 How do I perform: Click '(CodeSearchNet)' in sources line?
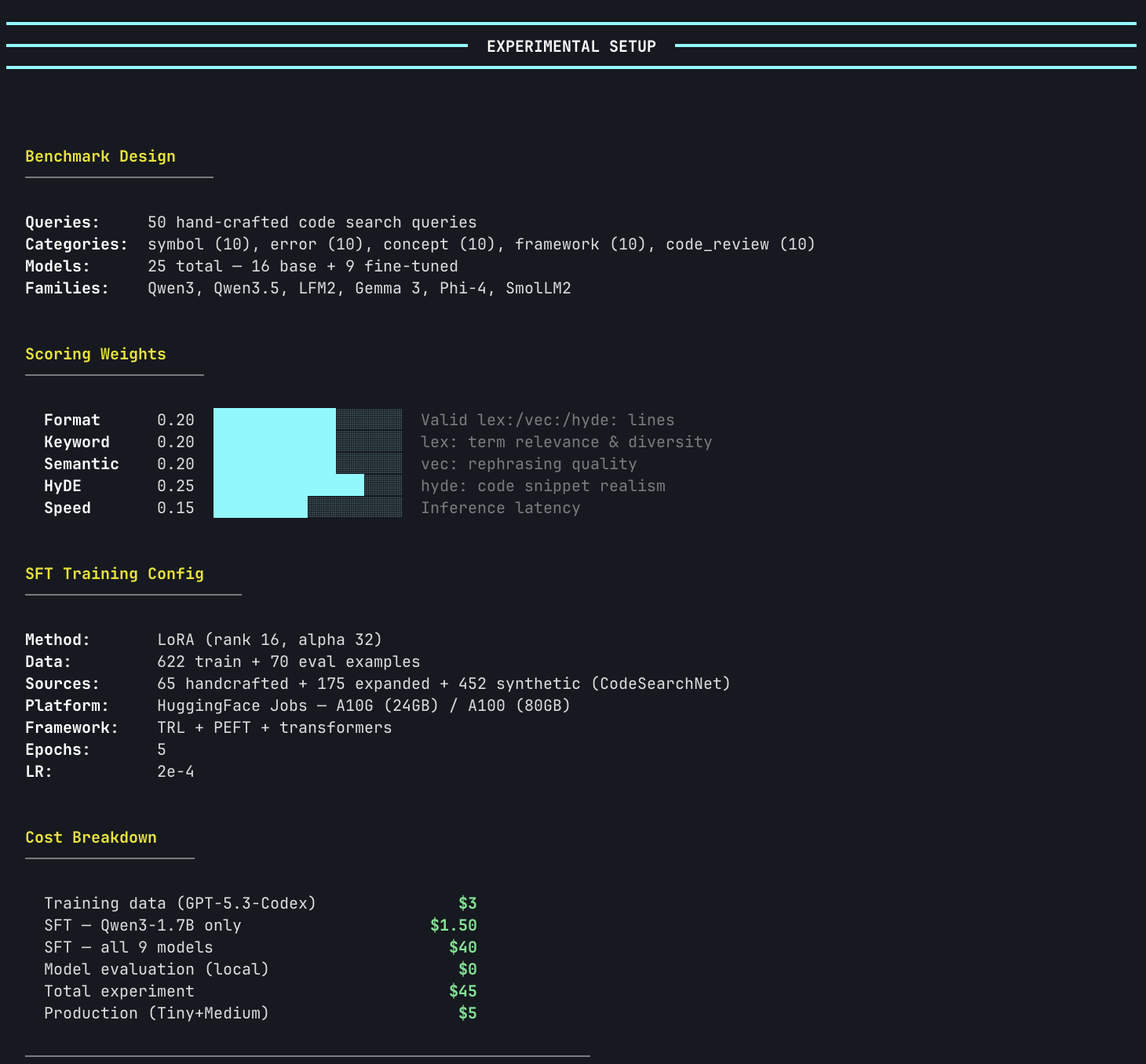(x=661, y=683)
